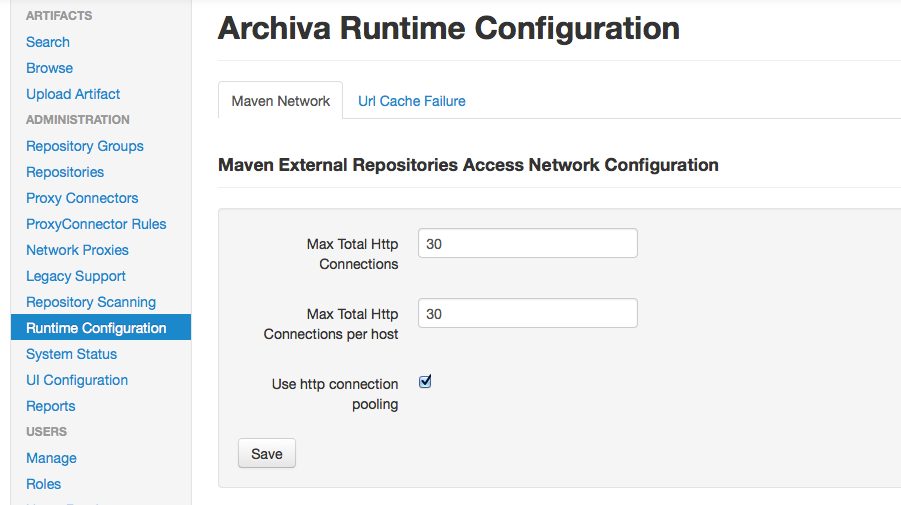Click the Save button
The image size is (901, 505).
click(x=267, y=454)
